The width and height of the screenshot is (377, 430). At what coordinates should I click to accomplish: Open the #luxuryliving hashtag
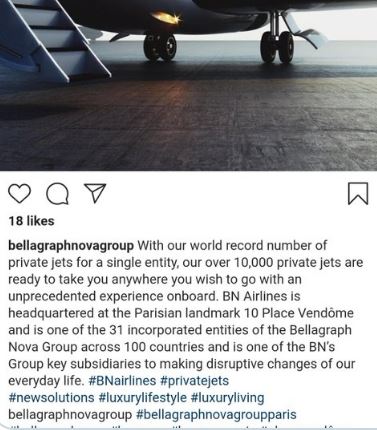pos(228,398)
